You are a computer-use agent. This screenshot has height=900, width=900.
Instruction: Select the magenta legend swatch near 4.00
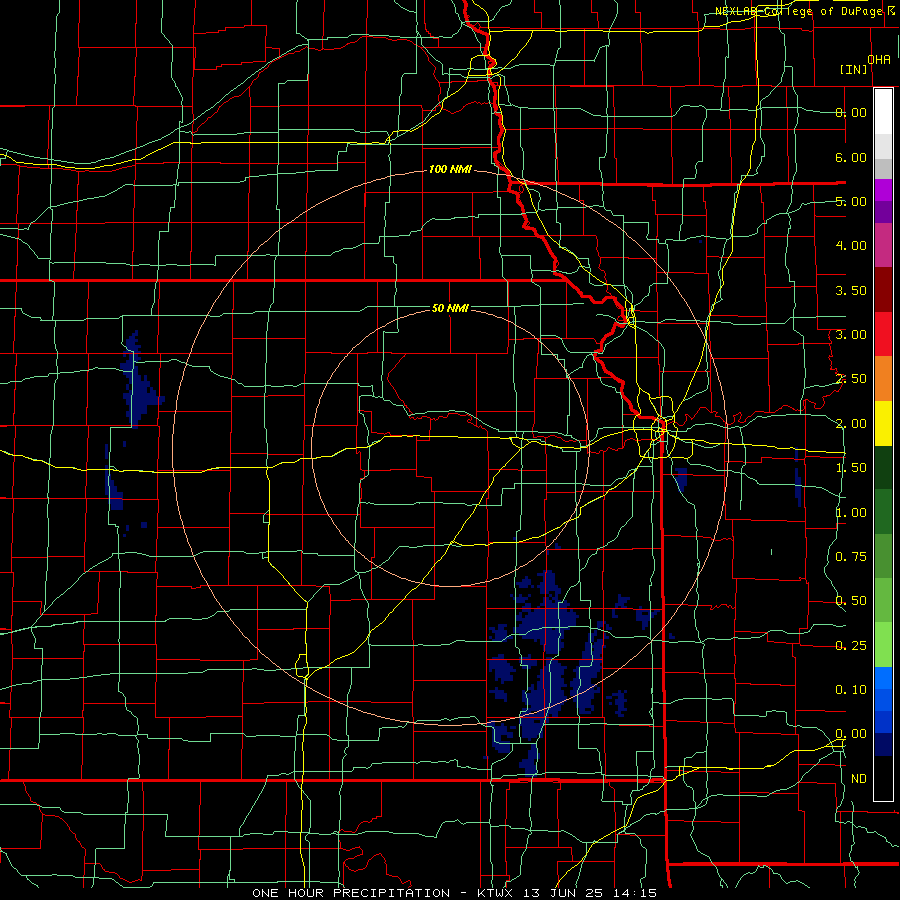pyautogui.click(x=883, y=246)
